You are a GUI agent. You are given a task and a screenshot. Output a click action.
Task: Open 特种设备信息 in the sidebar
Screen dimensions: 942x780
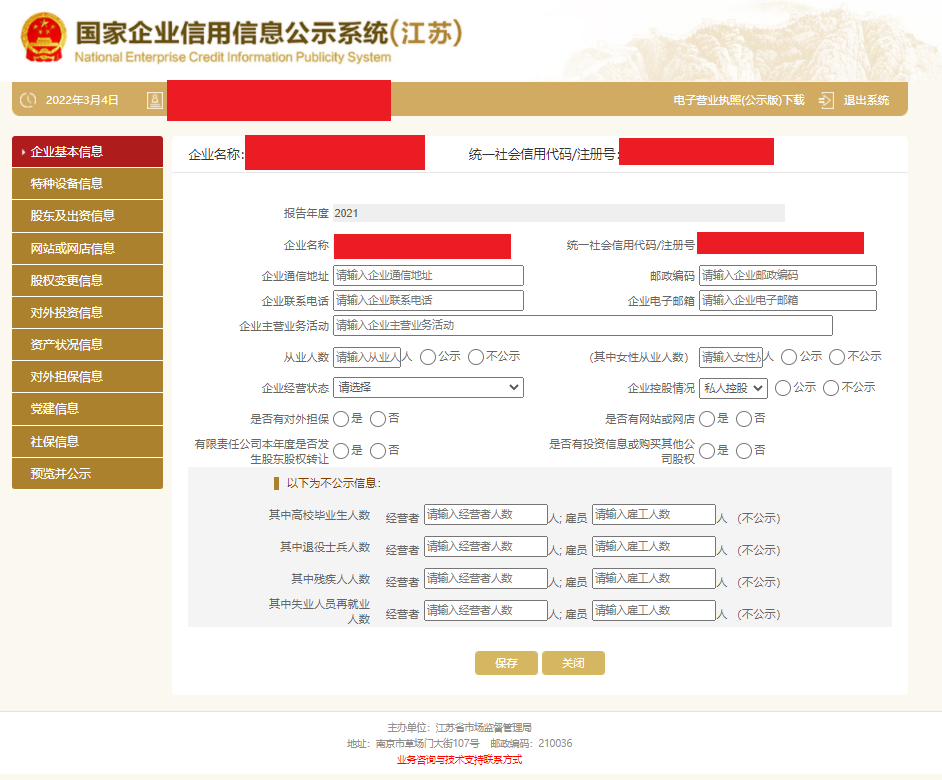[x=87, y=184]
